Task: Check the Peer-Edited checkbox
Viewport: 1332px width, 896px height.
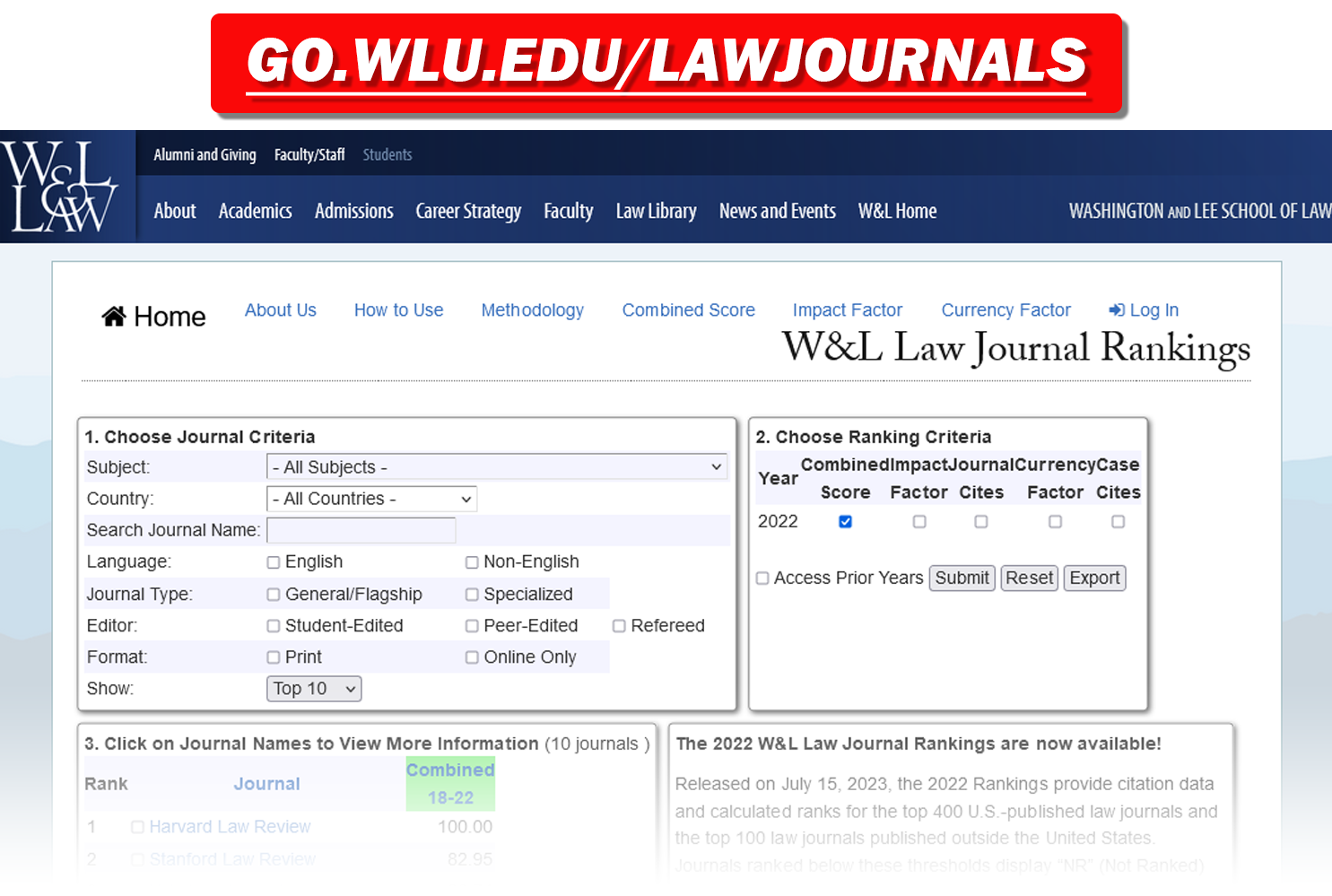Action: click(x=472, y=626)
